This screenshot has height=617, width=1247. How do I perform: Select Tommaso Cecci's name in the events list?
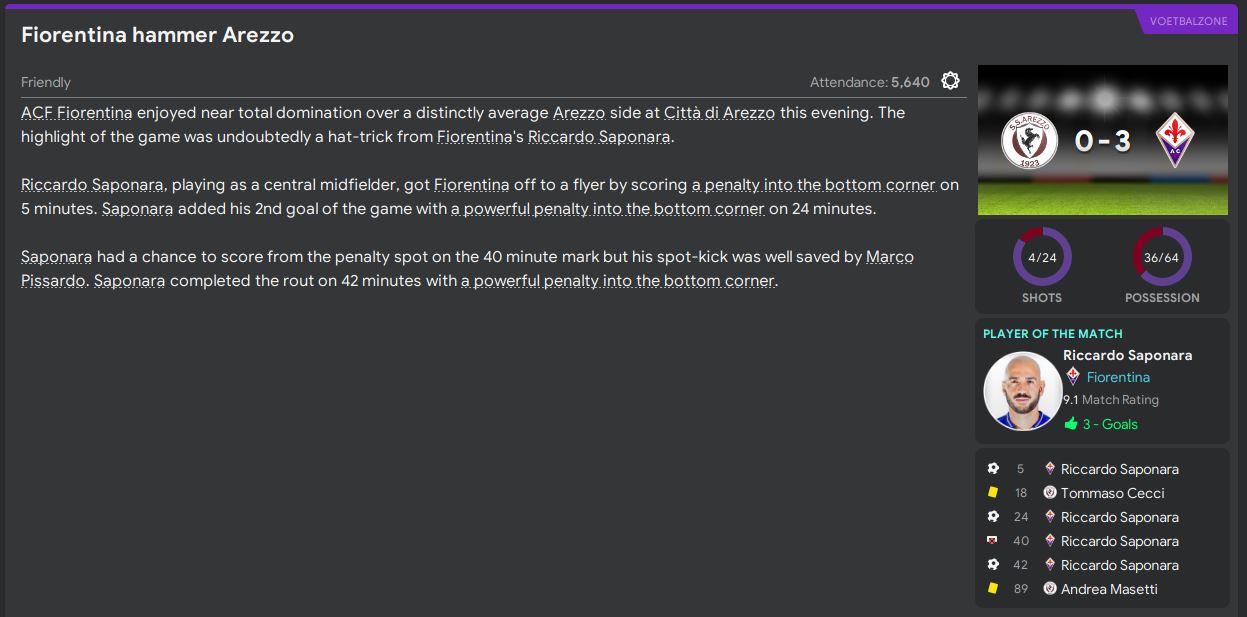point(1112,493)
